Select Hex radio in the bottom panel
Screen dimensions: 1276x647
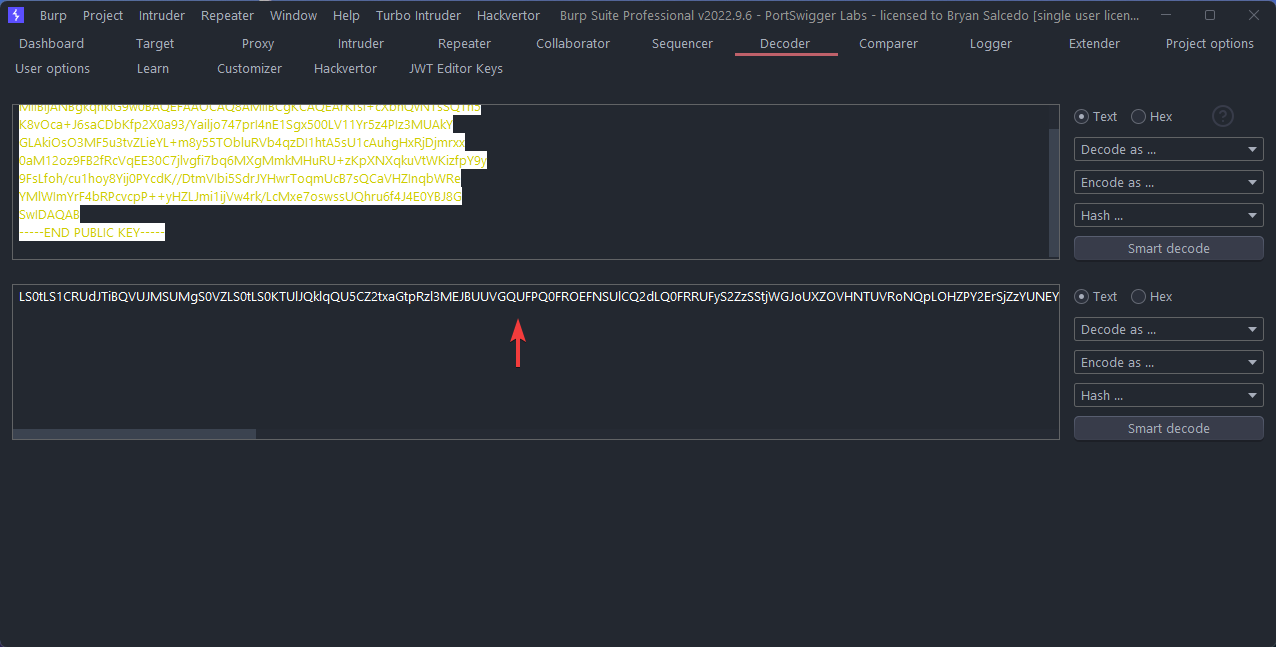coord(1138,297)
